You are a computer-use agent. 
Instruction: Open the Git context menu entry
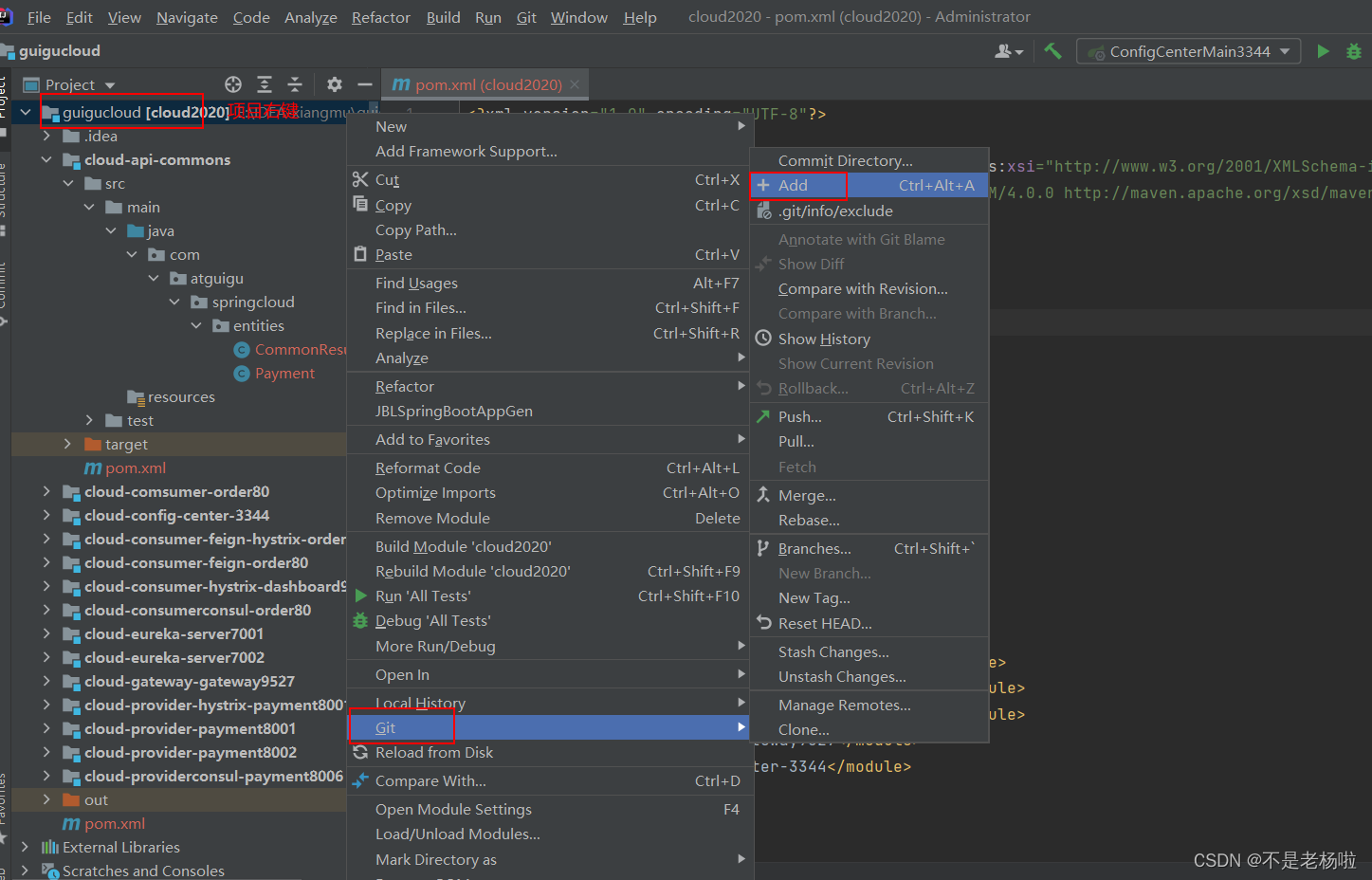pyautogui.click(x=550, y=727)
